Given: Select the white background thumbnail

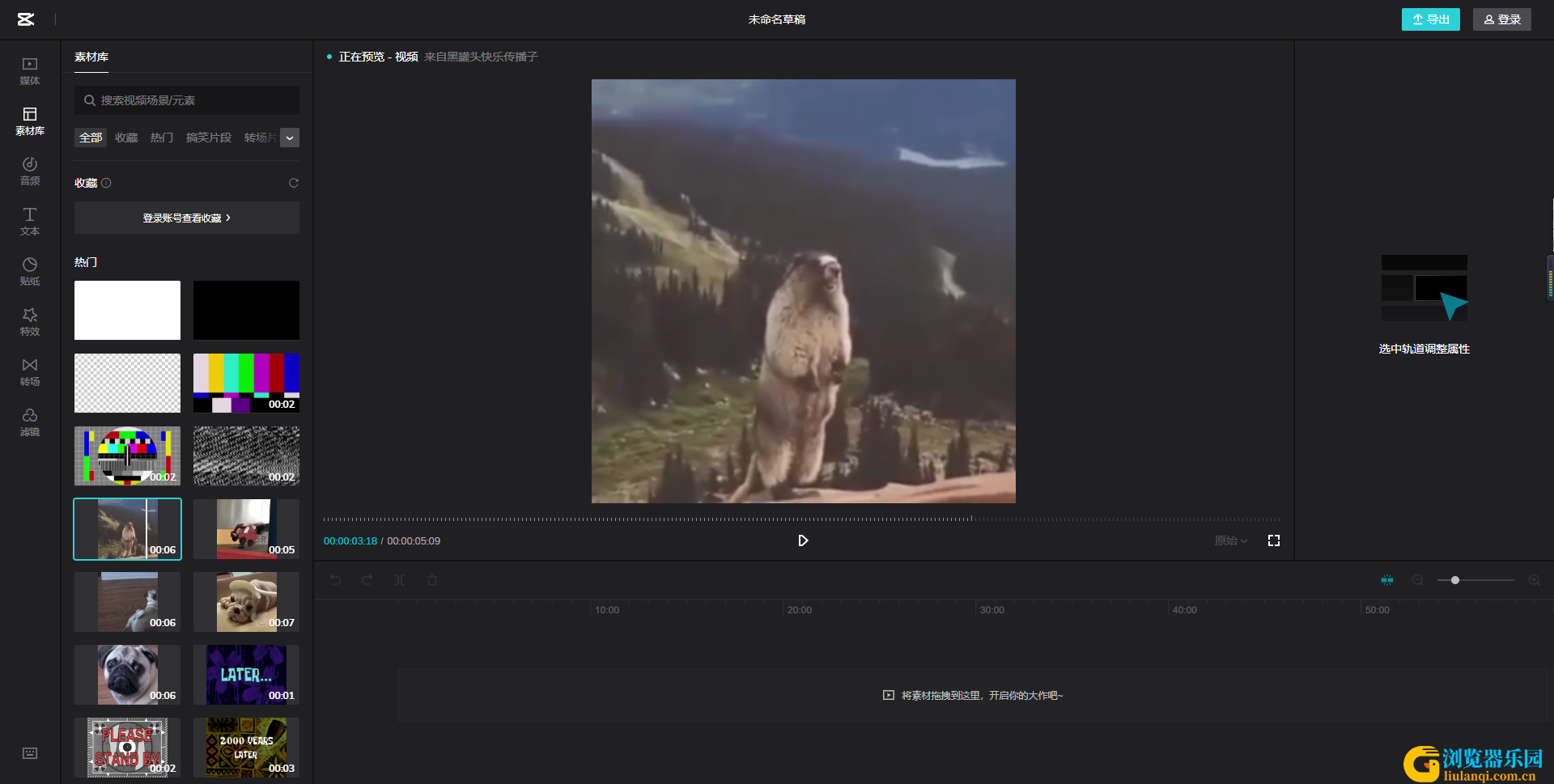Looking at the screenshot, I should pos(127,310).
